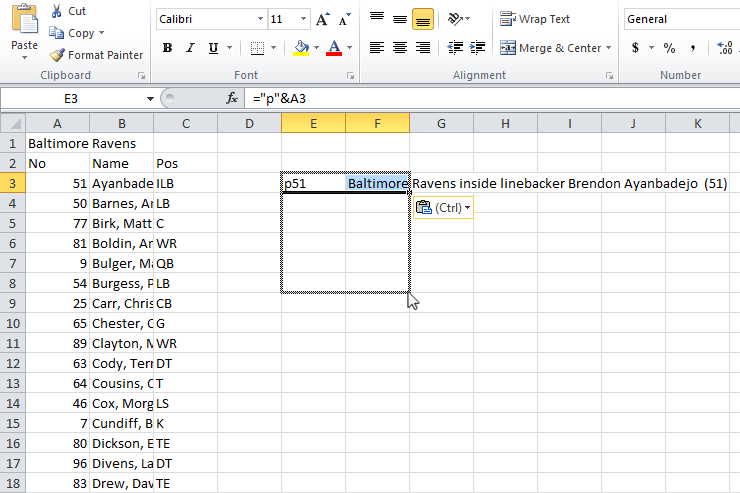Apply accounting dollar format

click(x=635, y=48)
